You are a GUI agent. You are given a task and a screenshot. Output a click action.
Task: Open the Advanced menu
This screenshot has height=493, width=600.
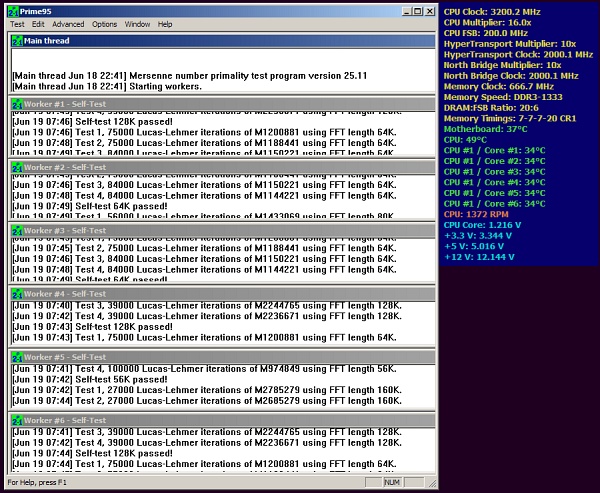click(68, 24)
